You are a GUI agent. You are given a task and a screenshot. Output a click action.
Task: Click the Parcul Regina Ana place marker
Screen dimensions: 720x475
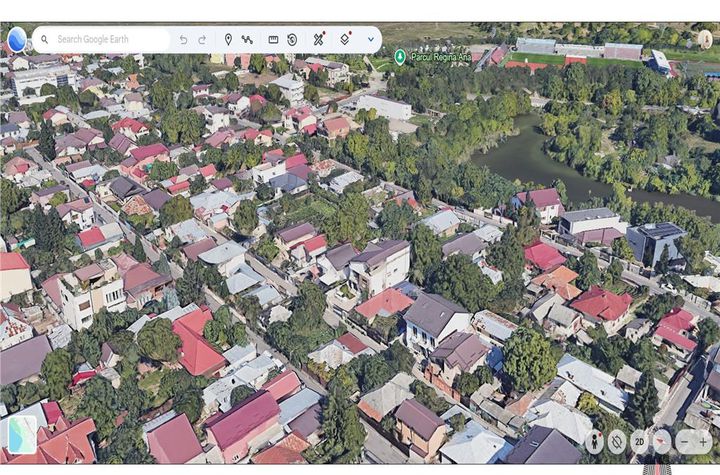click(400, 57)
